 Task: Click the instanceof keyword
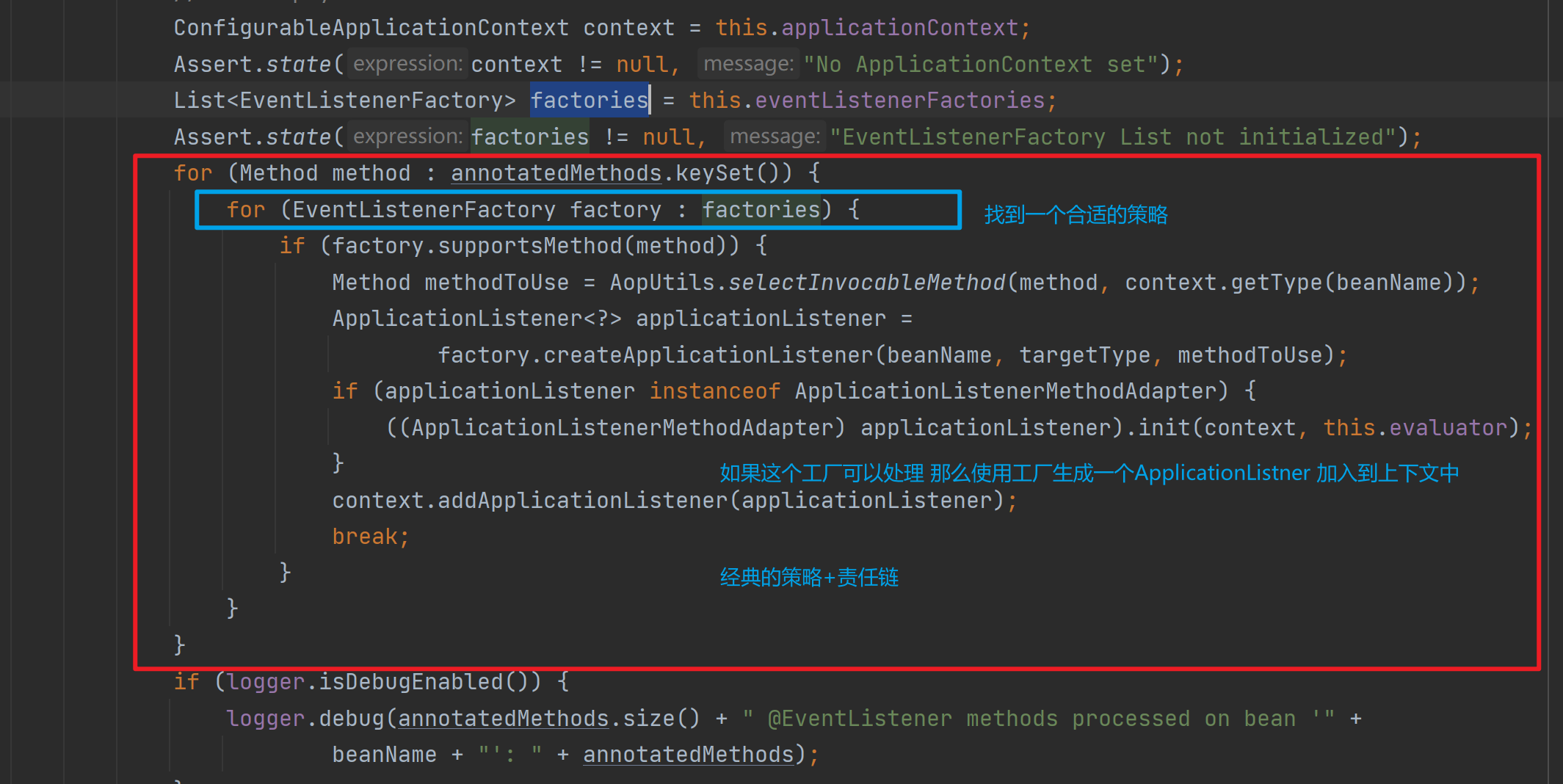pos(715,391)
